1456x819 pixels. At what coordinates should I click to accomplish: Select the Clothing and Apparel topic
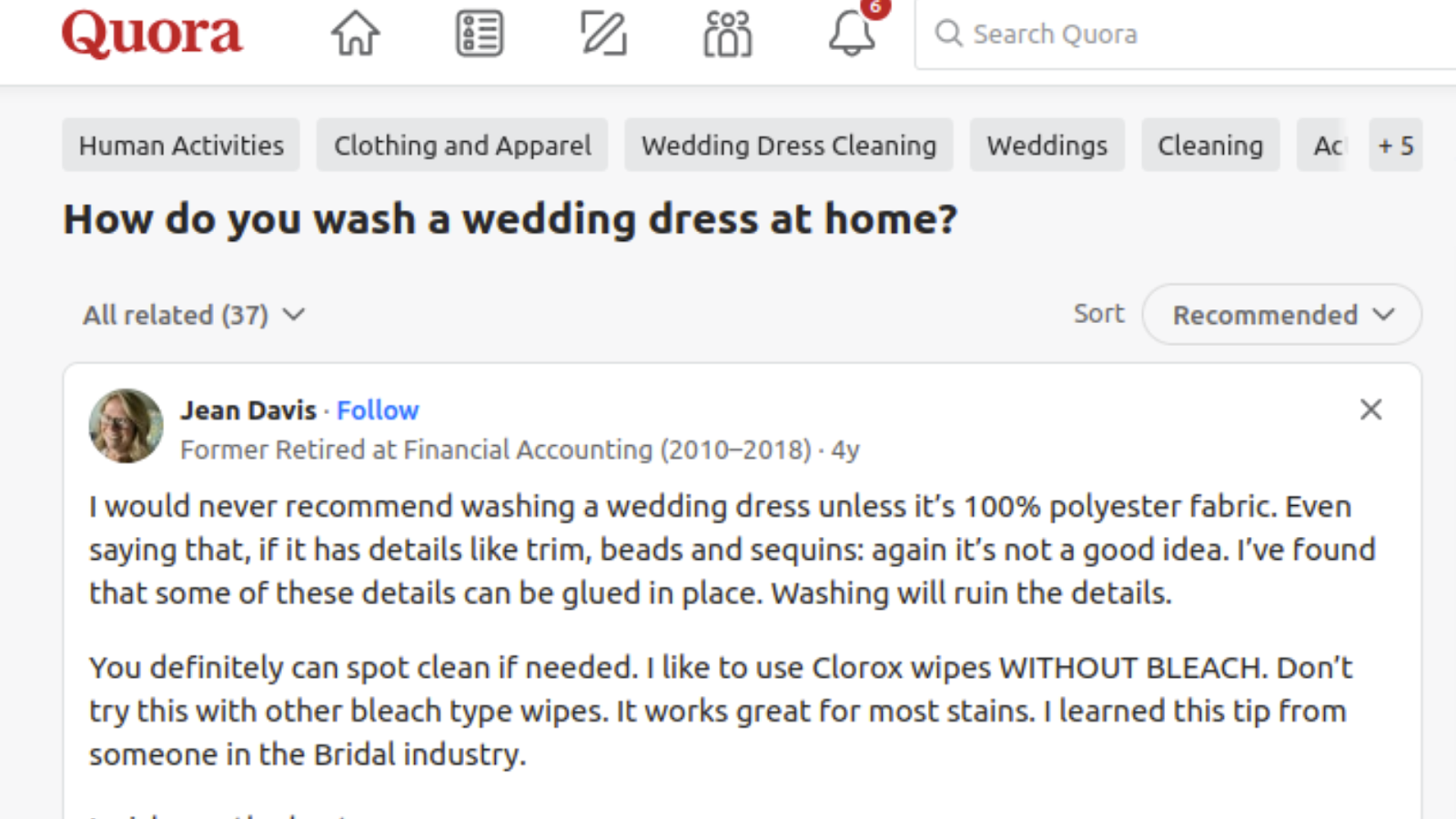tap(462, 146)
